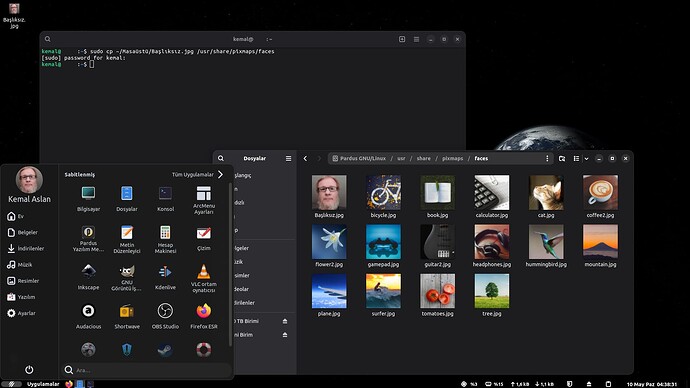690x388 pixels.
Task: Navigate to pixmaps in the path bar
Action: 452,158
